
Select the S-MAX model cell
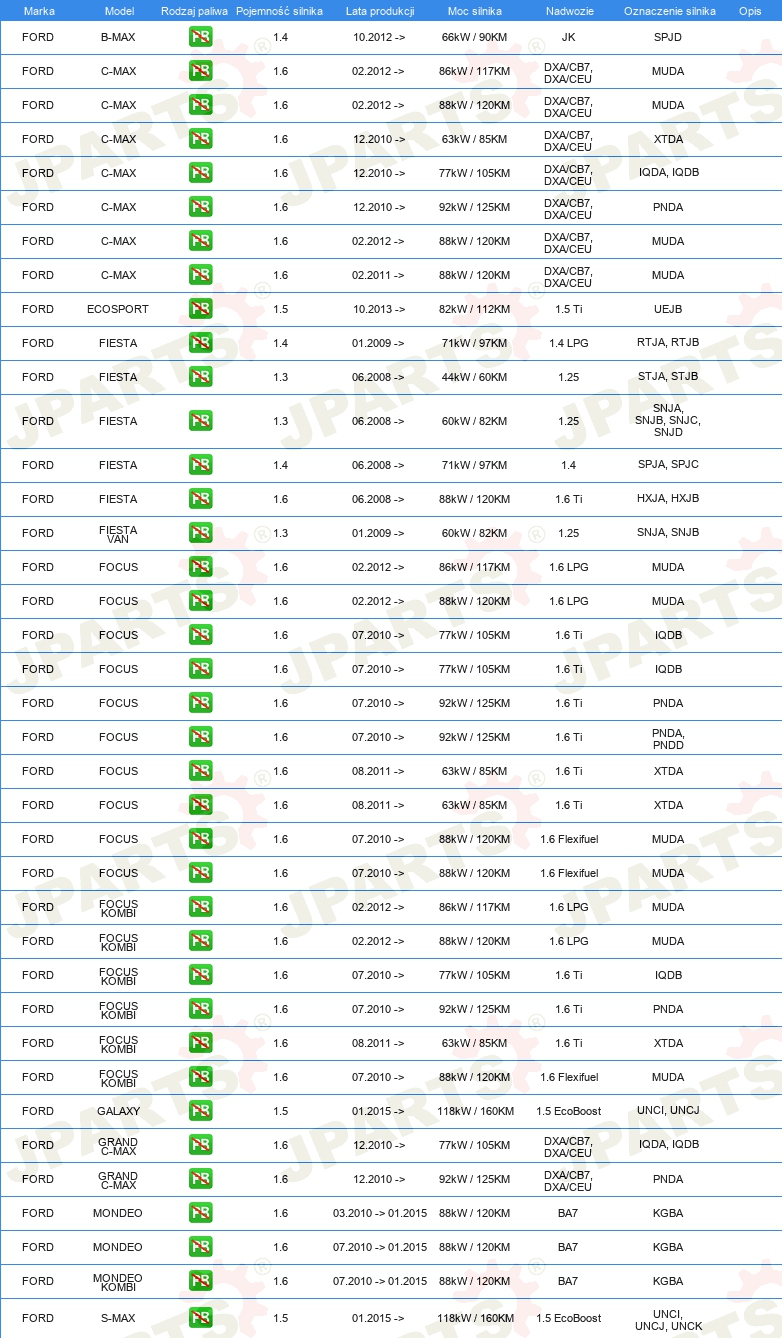coord(118,1318)
